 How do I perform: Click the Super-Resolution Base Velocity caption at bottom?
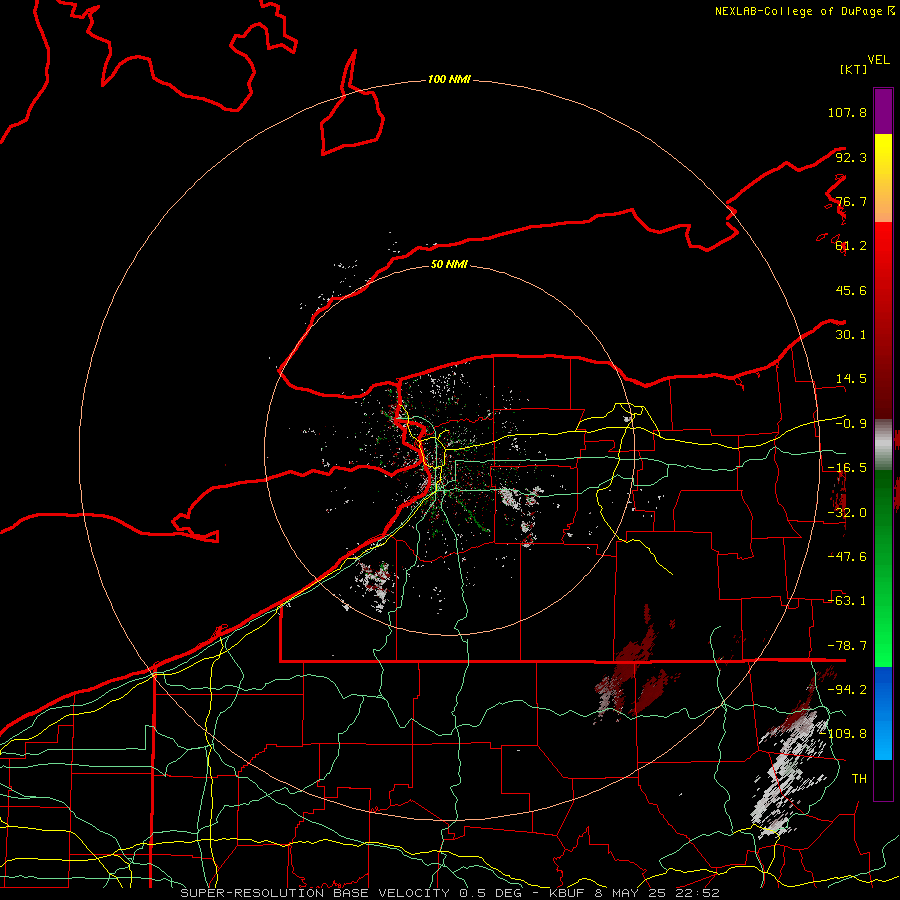(449, 893)
